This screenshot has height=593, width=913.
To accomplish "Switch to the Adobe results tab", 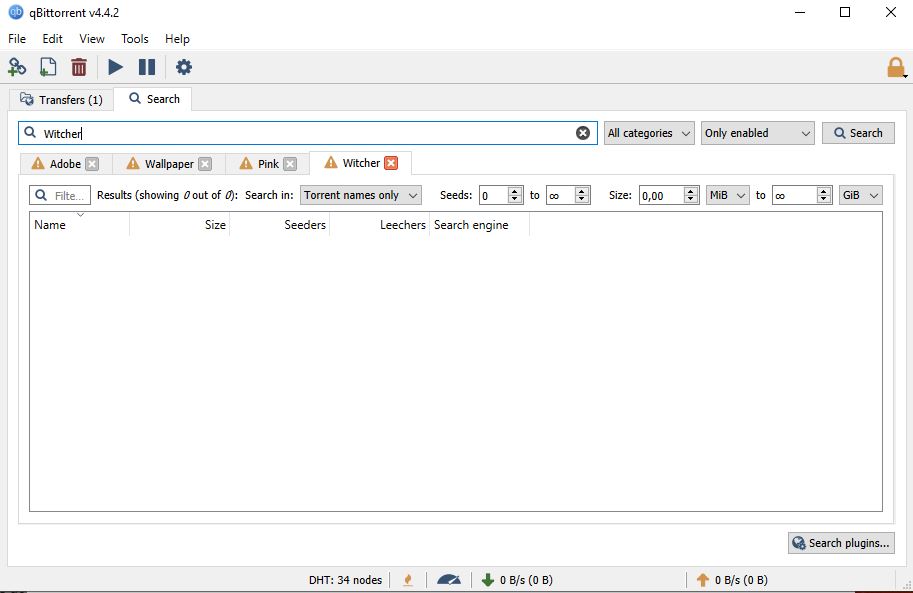I will click(65, 164).
